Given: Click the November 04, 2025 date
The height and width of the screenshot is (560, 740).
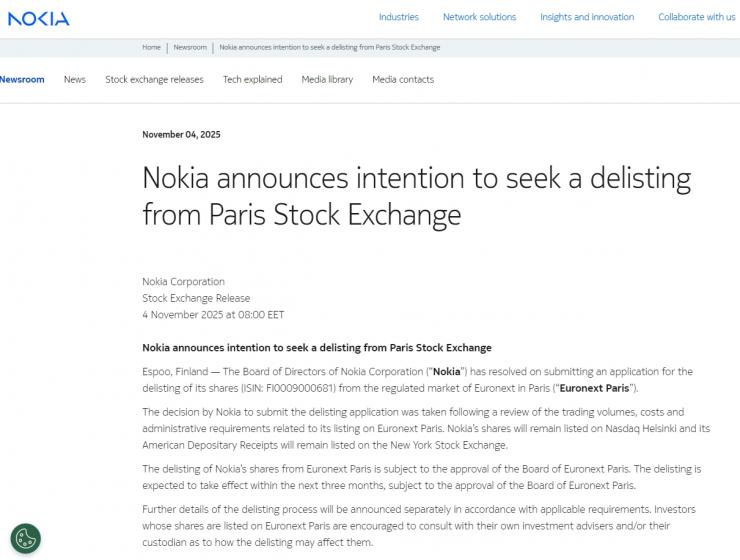Looking at the screenshot, I should 181,134.
